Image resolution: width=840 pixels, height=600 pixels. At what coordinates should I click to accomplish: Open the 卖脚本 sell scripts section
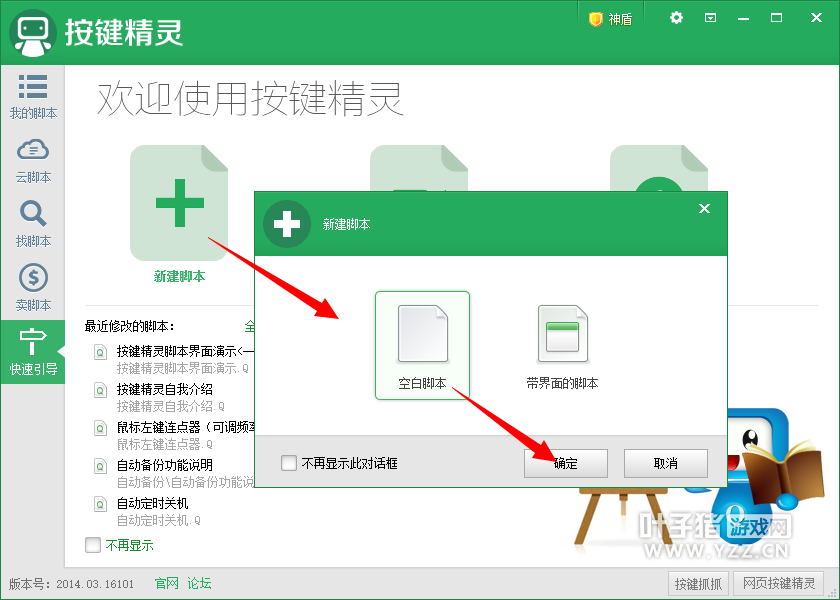click(33, 288)
